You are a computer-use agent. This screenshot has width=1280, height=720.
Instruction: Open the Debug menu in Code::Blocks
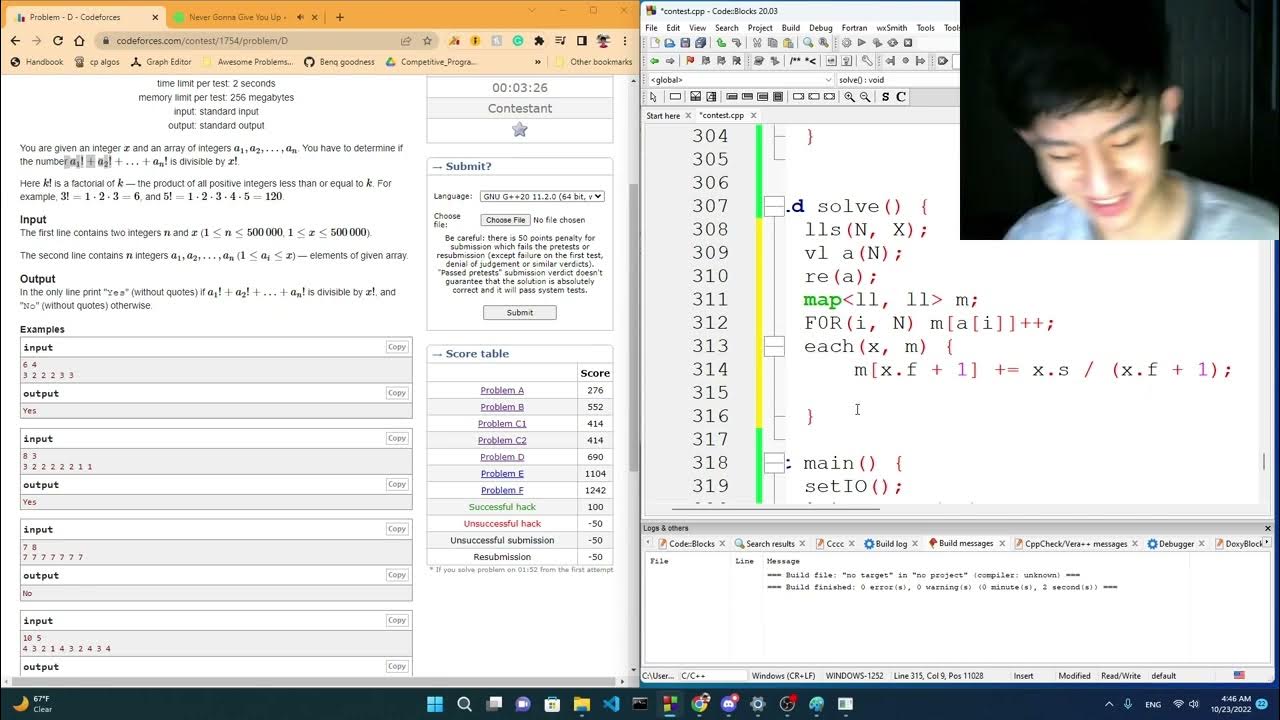[x=820, y=28]
